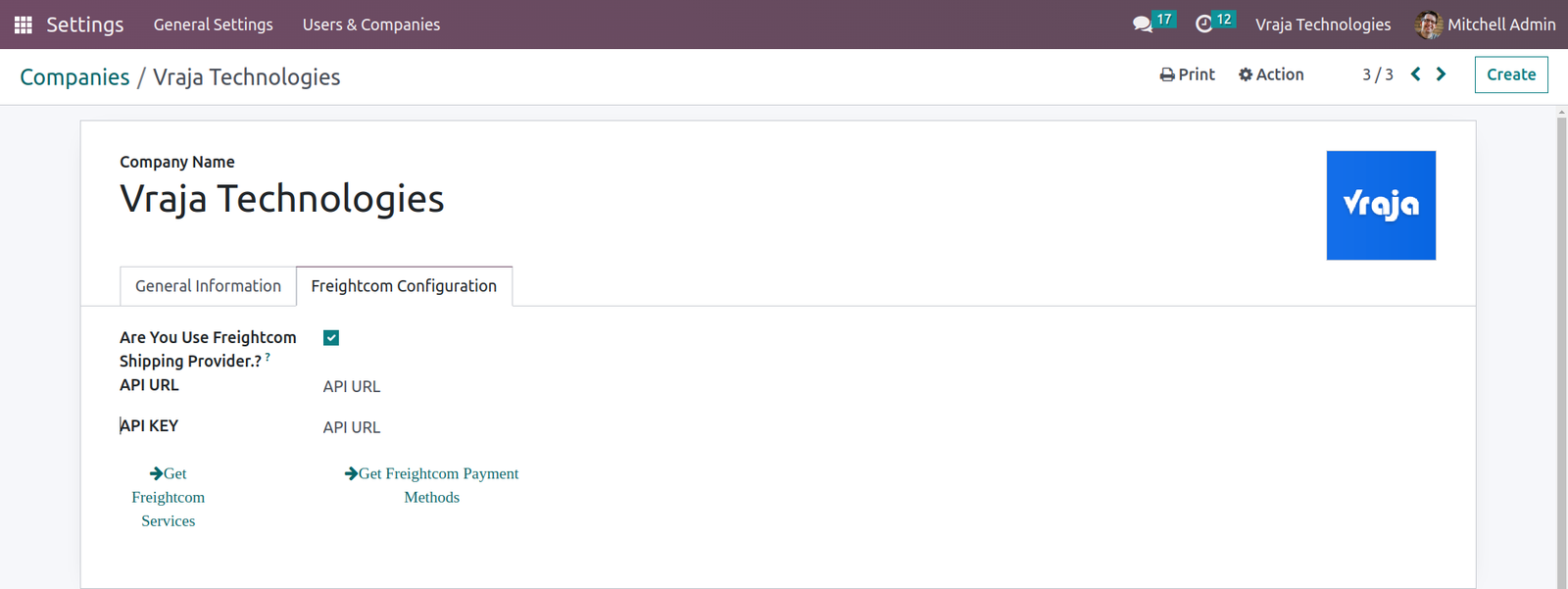
Task: Select the Freightcom Configuration tab
Action: tap(404, 286)
